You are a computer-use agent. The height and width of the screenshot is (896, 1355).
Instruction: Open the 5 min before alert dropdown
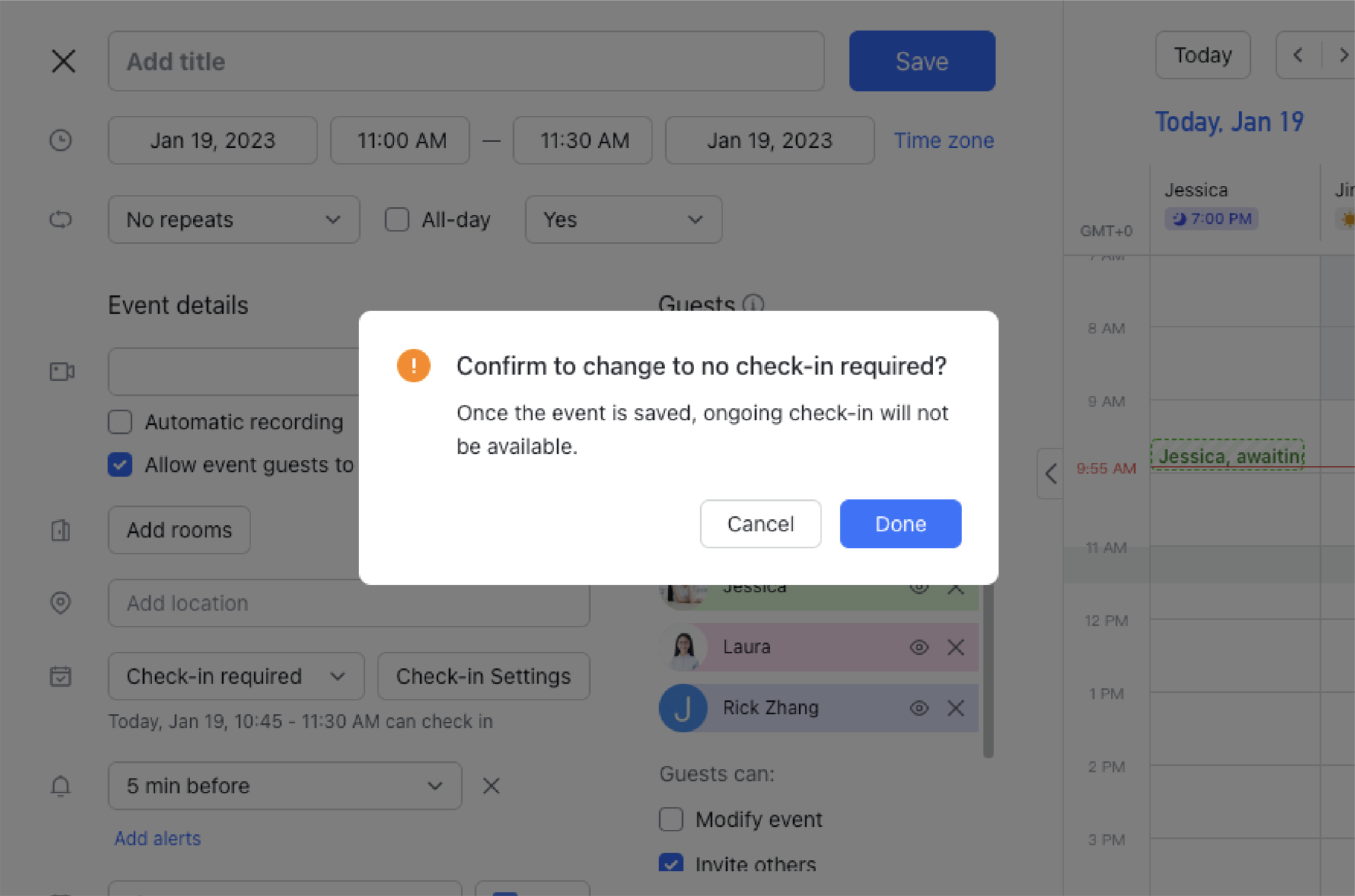[x=284, y=786]
